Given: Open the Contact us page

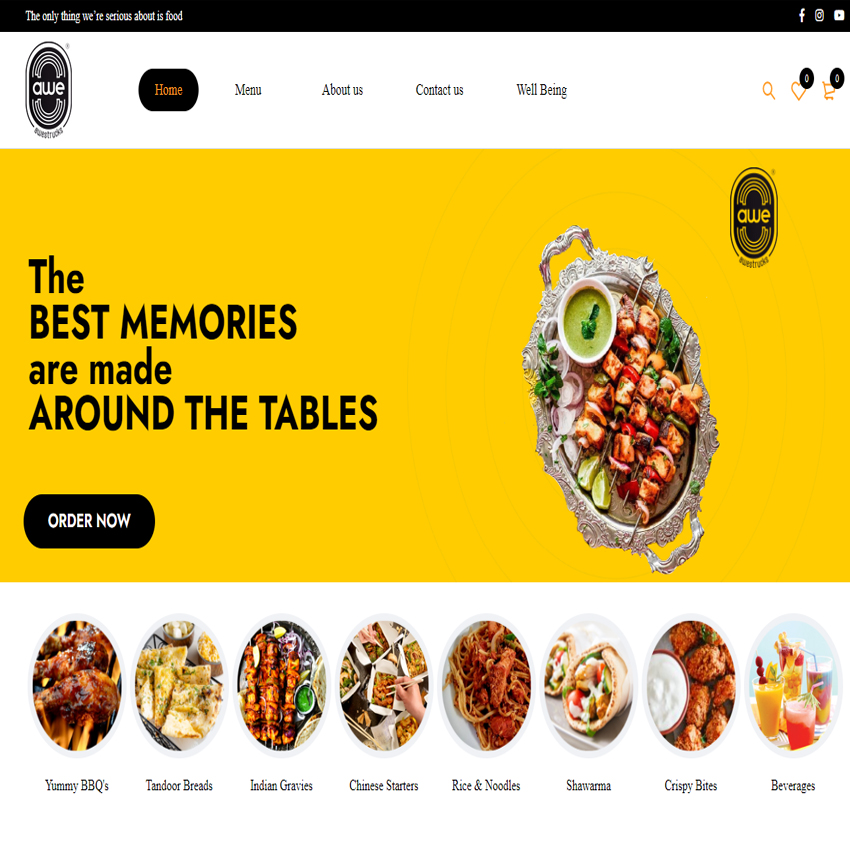Looking at the screenshot, I should (439, 90).
